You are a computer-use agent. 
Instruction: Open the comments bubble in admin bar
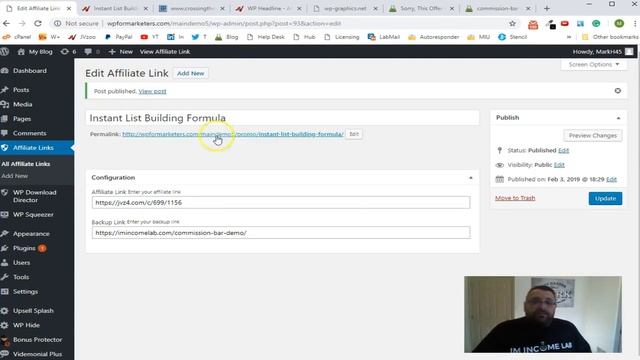(92, 51)
